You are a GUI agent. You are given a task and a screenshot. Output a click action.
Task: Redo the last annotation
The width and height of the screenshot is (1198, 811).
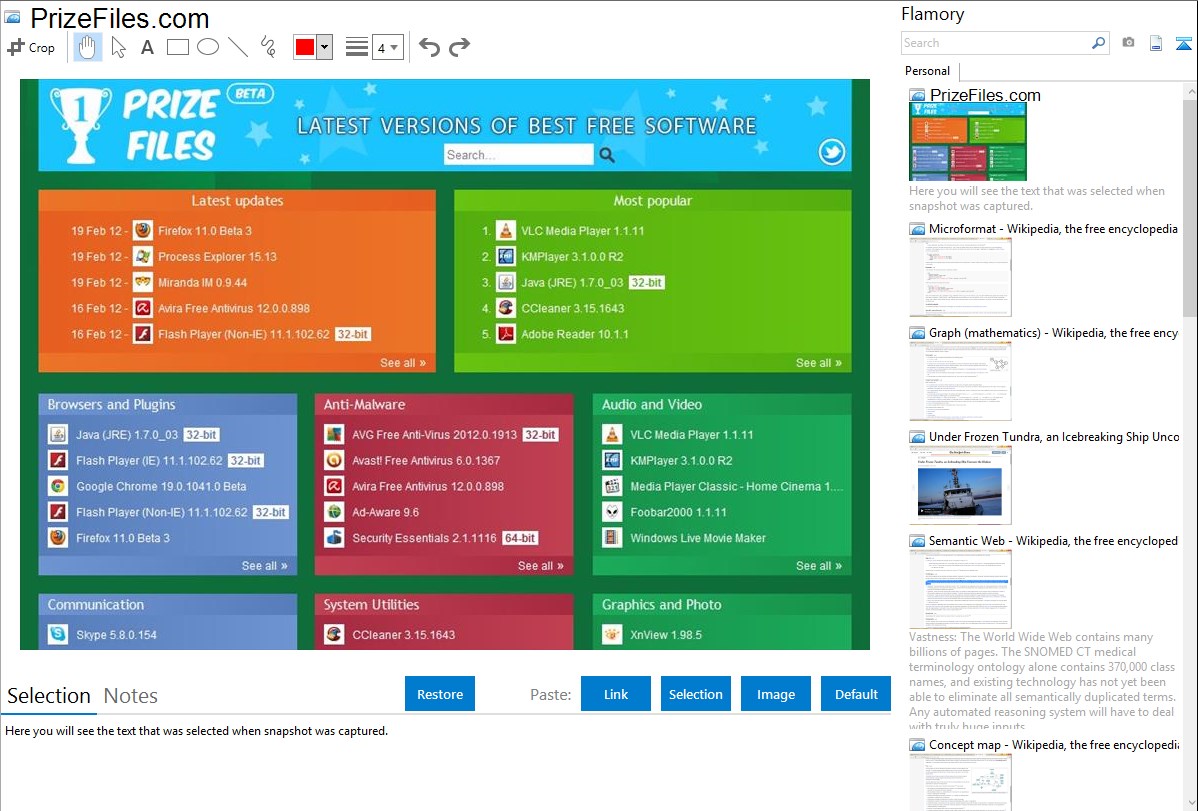[459, 47]
